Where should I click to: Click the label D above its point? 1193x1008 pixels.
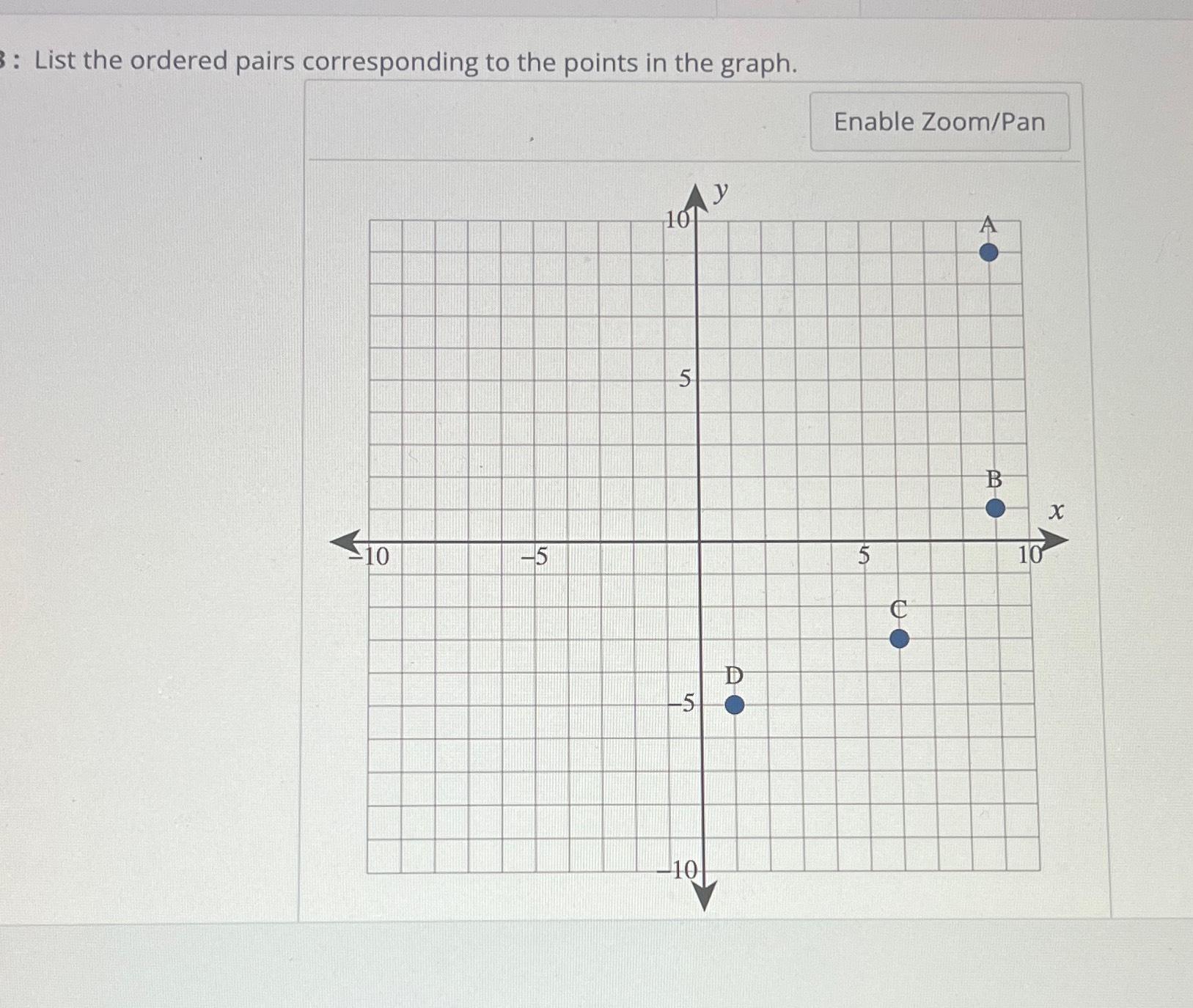(732, 676)
